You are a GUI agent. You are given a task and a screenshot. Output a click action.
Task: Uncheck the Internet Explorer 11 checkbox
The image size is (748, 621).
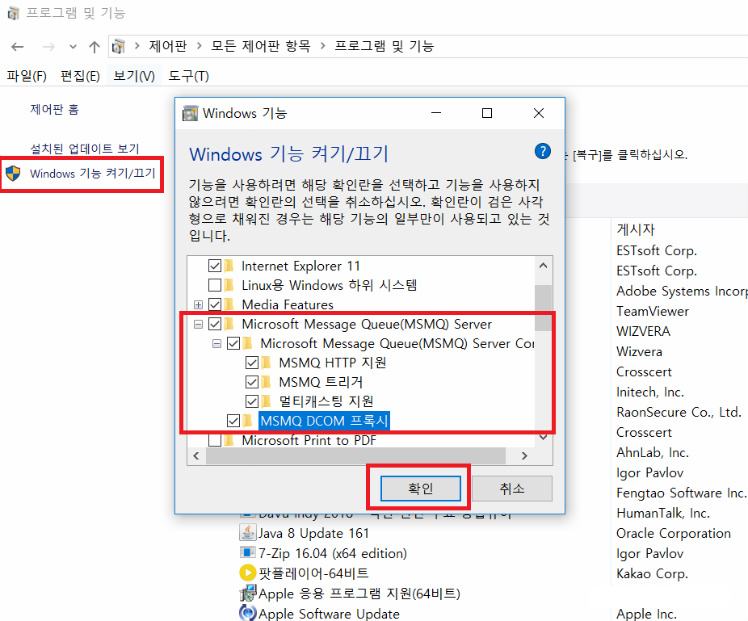[x=215, y=266]
